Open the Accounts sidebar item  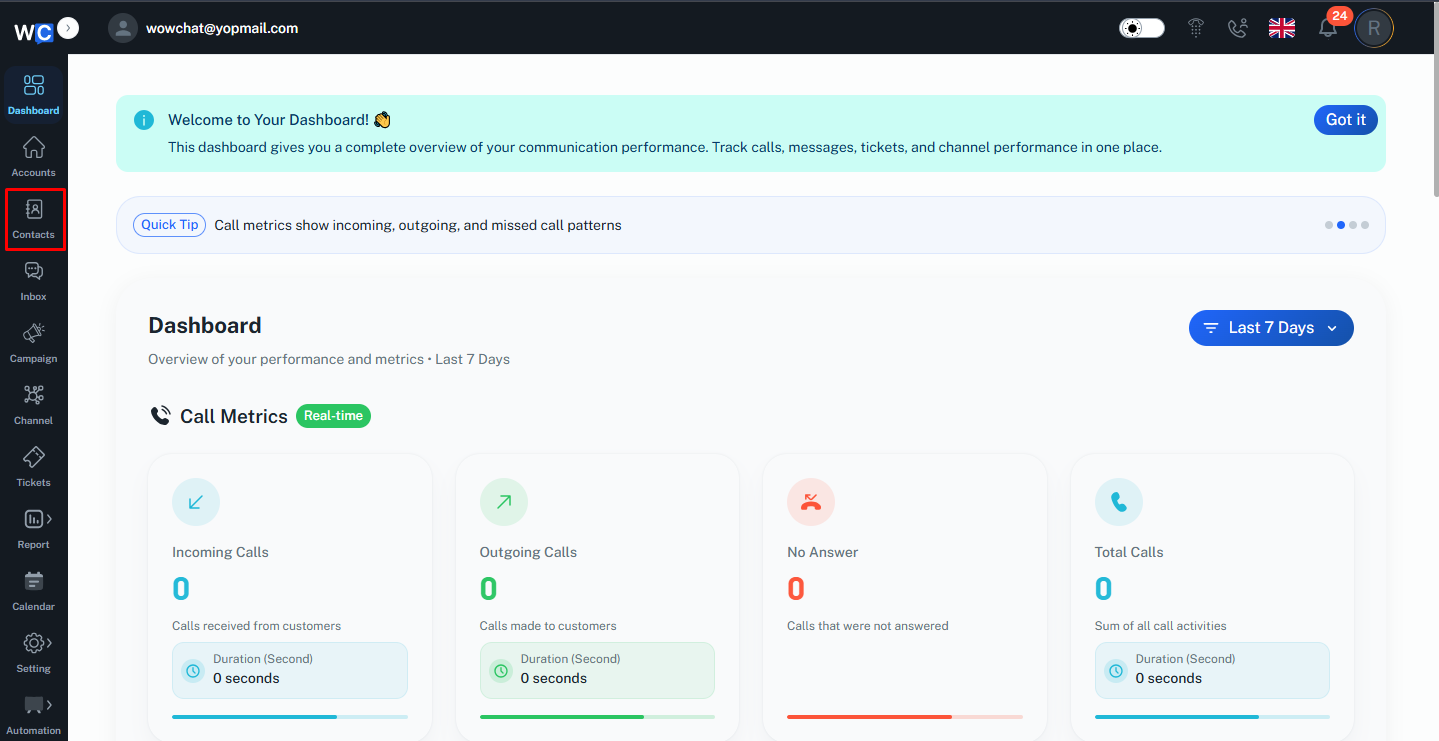point(34,157)
